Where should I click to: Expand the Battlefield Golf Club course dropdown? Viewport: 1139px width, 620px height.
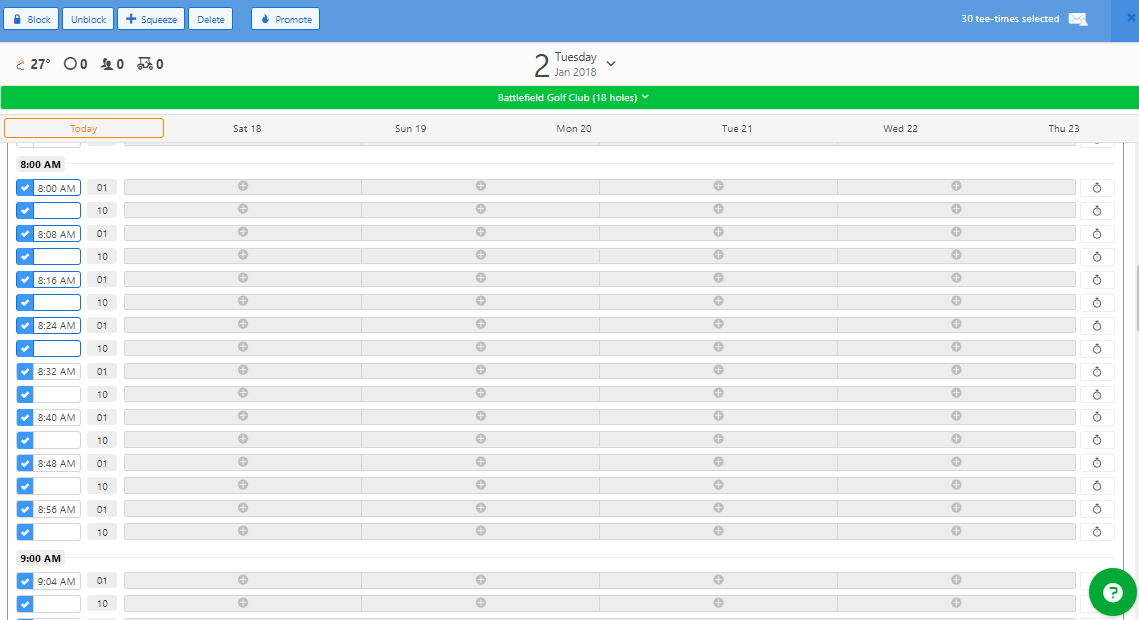pyautogui.click(x=645, y=97)
